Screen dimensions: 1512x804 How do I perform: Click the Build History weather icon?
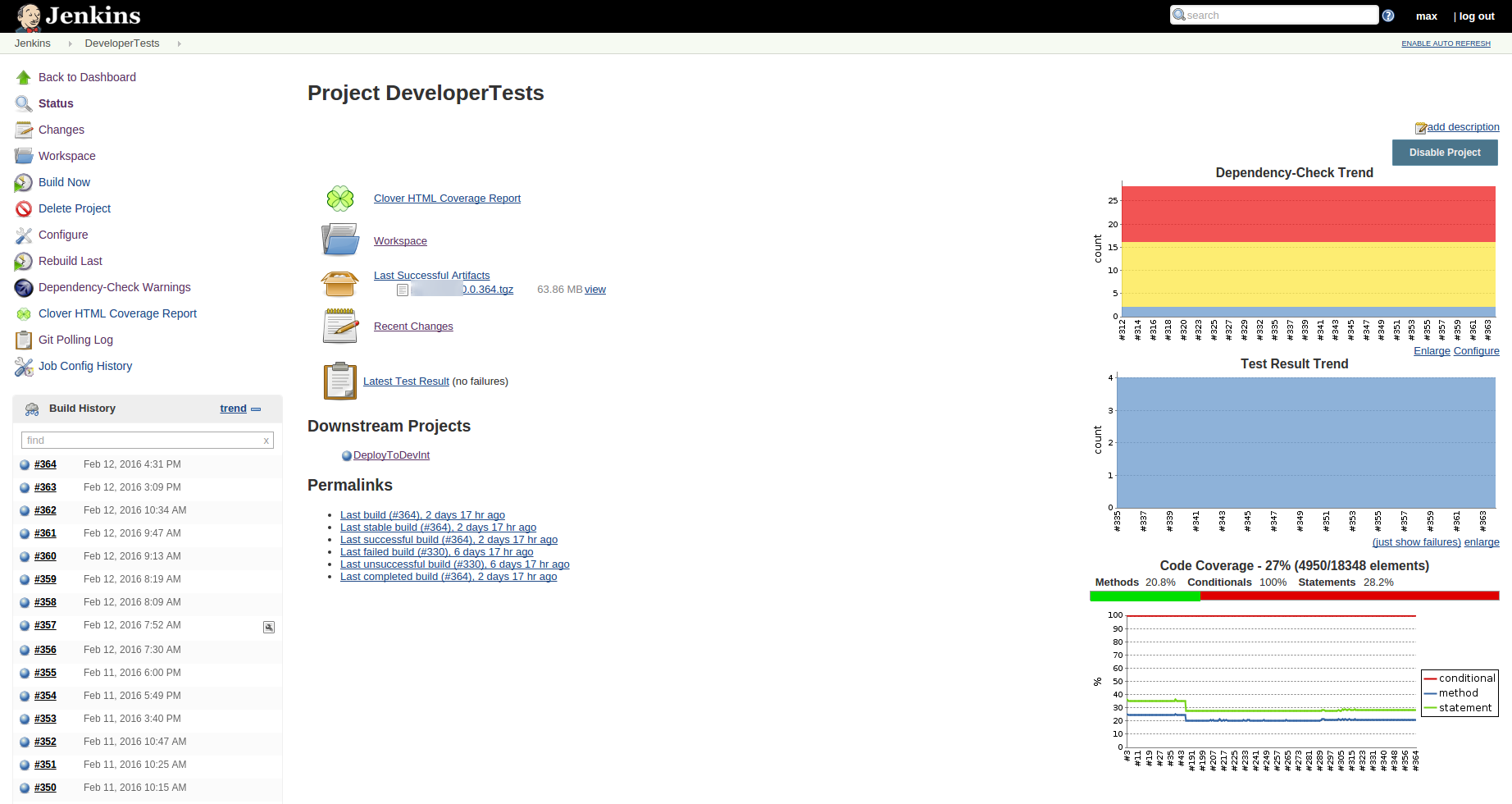[32, 409]
